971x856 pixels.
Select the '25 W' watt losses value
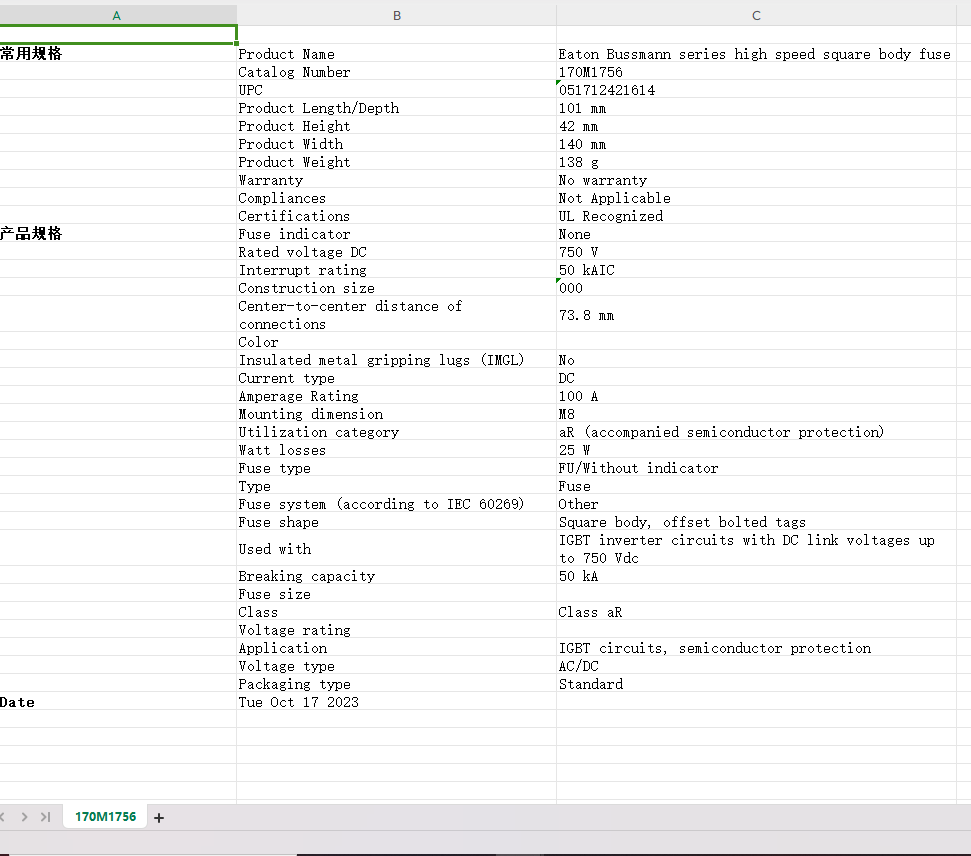[x=756, y=450]
